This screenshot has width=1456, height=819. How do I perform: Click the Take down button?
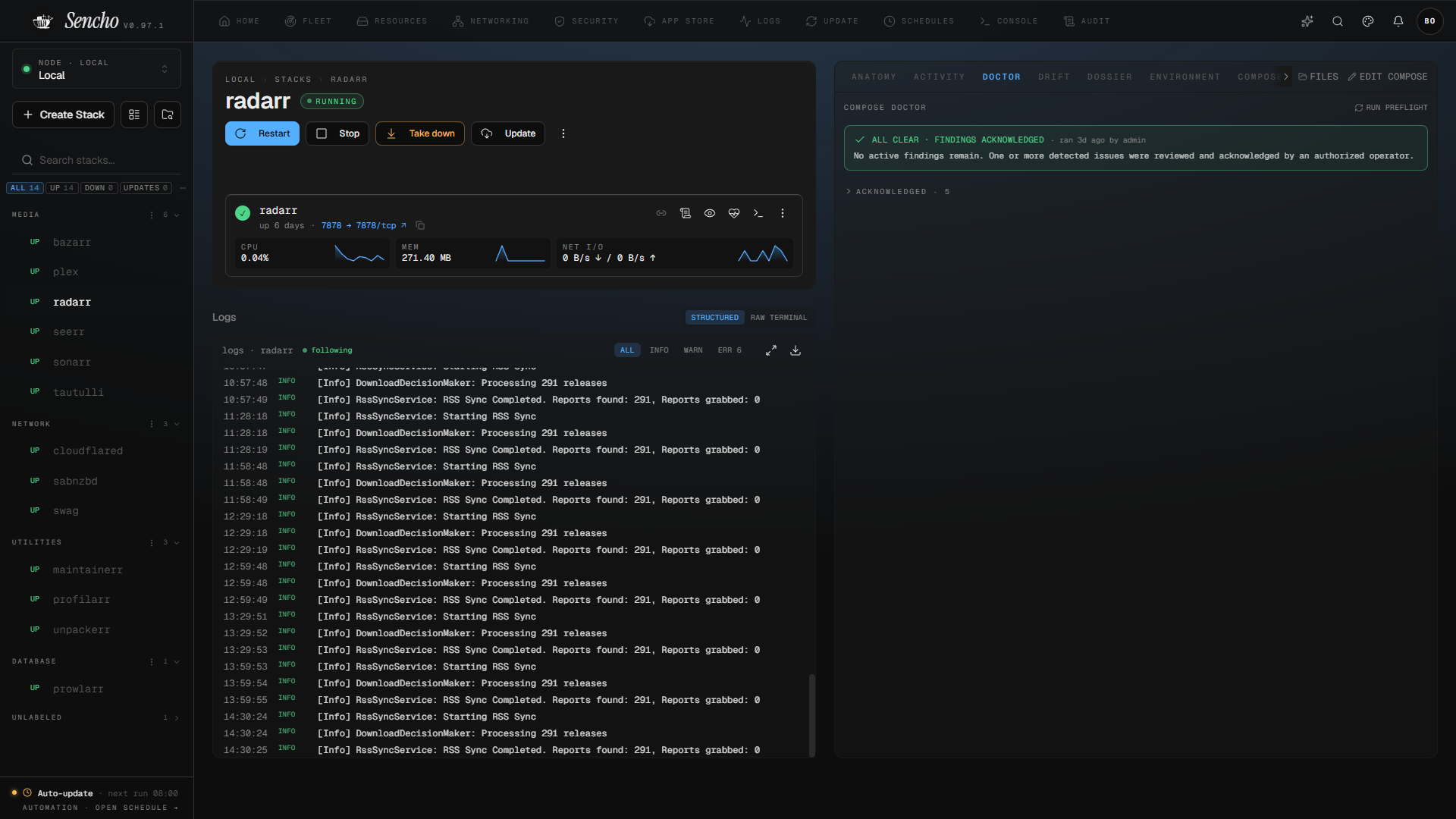click(420, 133)
